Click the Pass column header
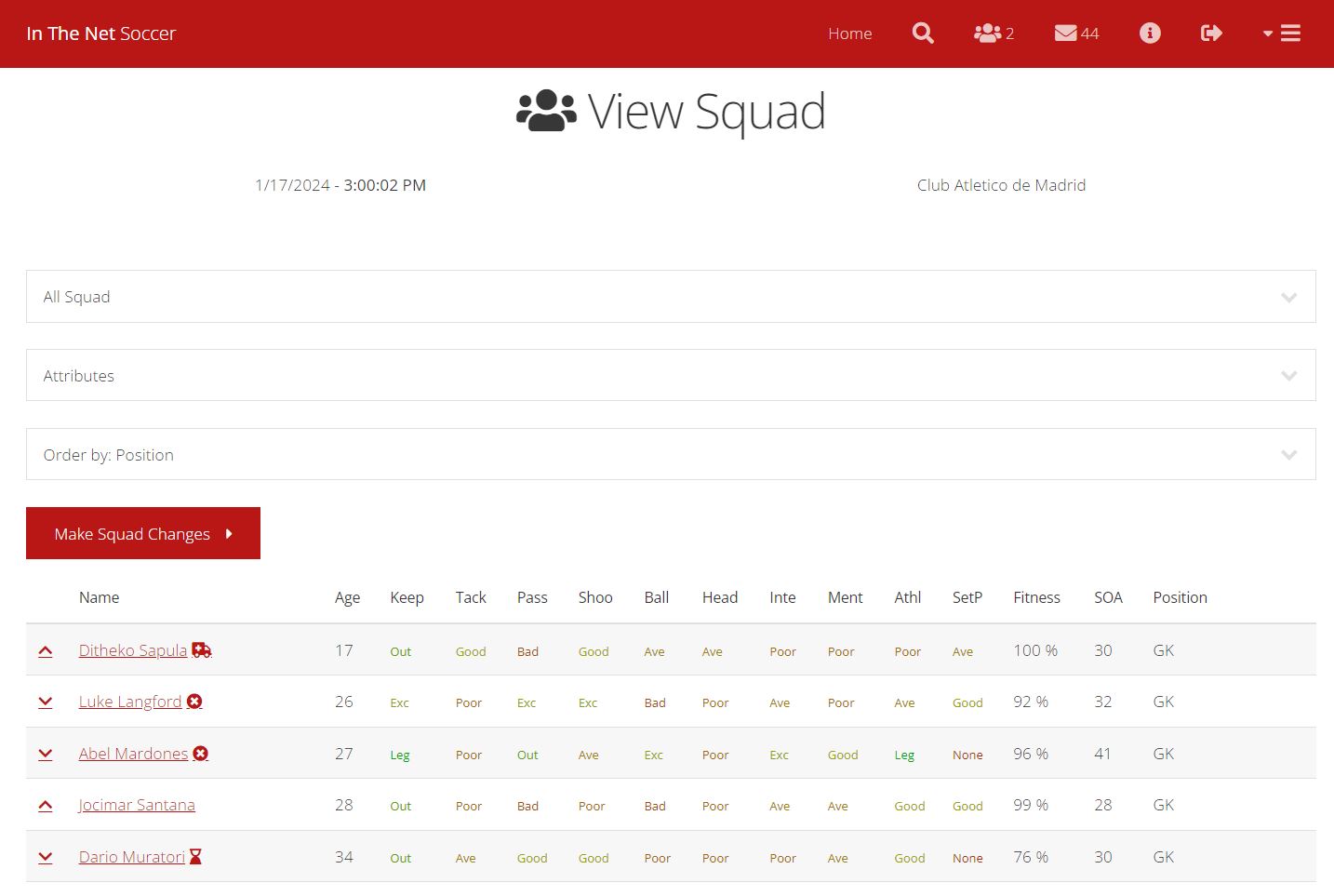This screenshot has width=1334, height=896. pyautogui.click(x=532, y=597)
